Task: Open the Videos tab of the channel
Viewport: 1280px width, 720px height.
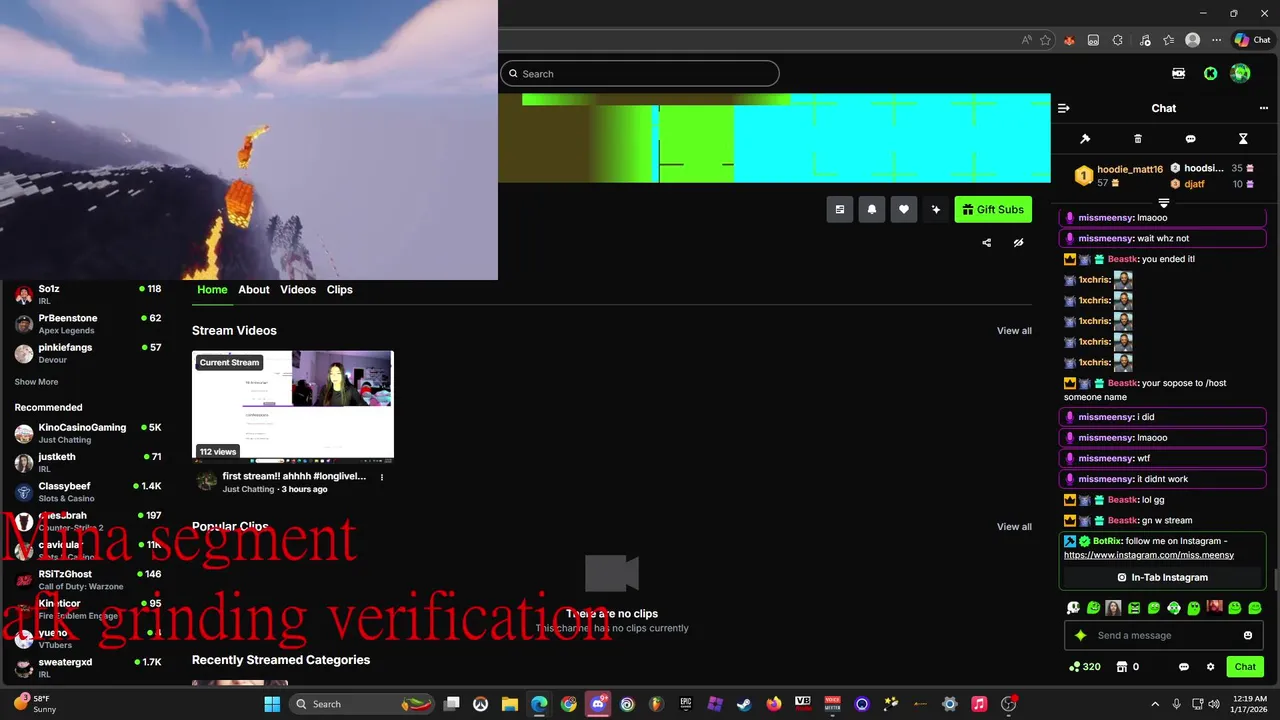Action: (298, 290)
